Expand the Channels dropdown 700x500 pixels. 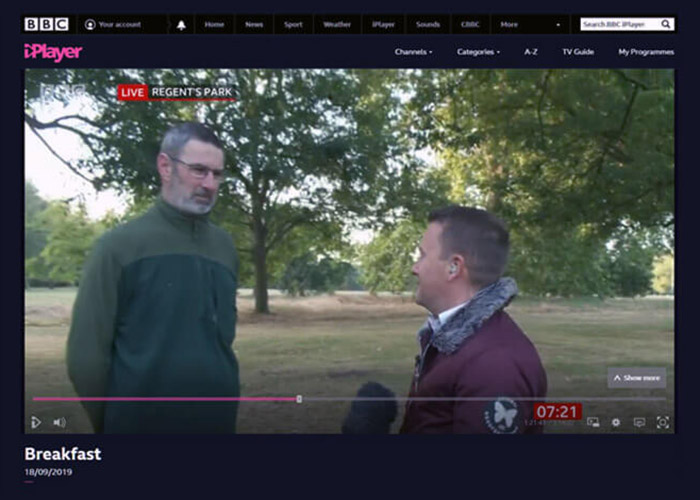click(x=413, y=52)
